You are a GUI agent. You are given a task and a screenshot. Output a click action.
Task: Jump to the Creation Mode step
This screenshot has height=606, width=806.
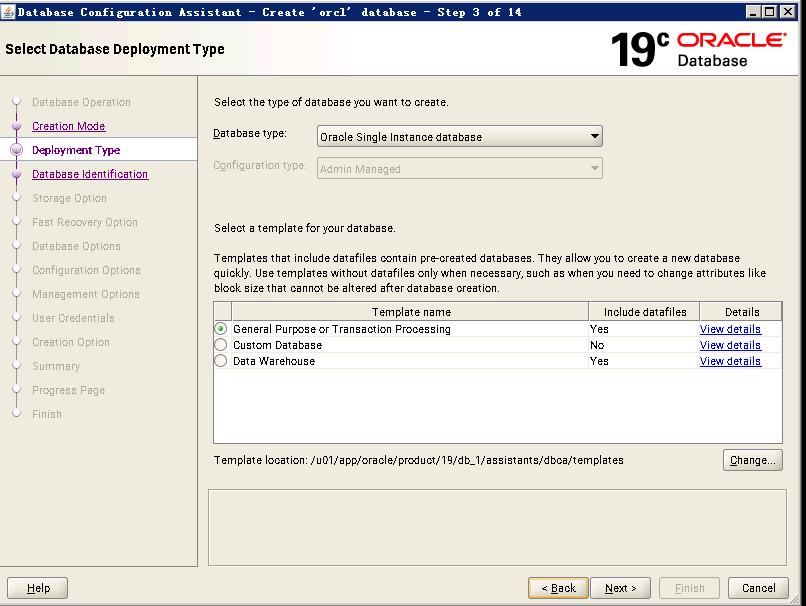[68, 126]
